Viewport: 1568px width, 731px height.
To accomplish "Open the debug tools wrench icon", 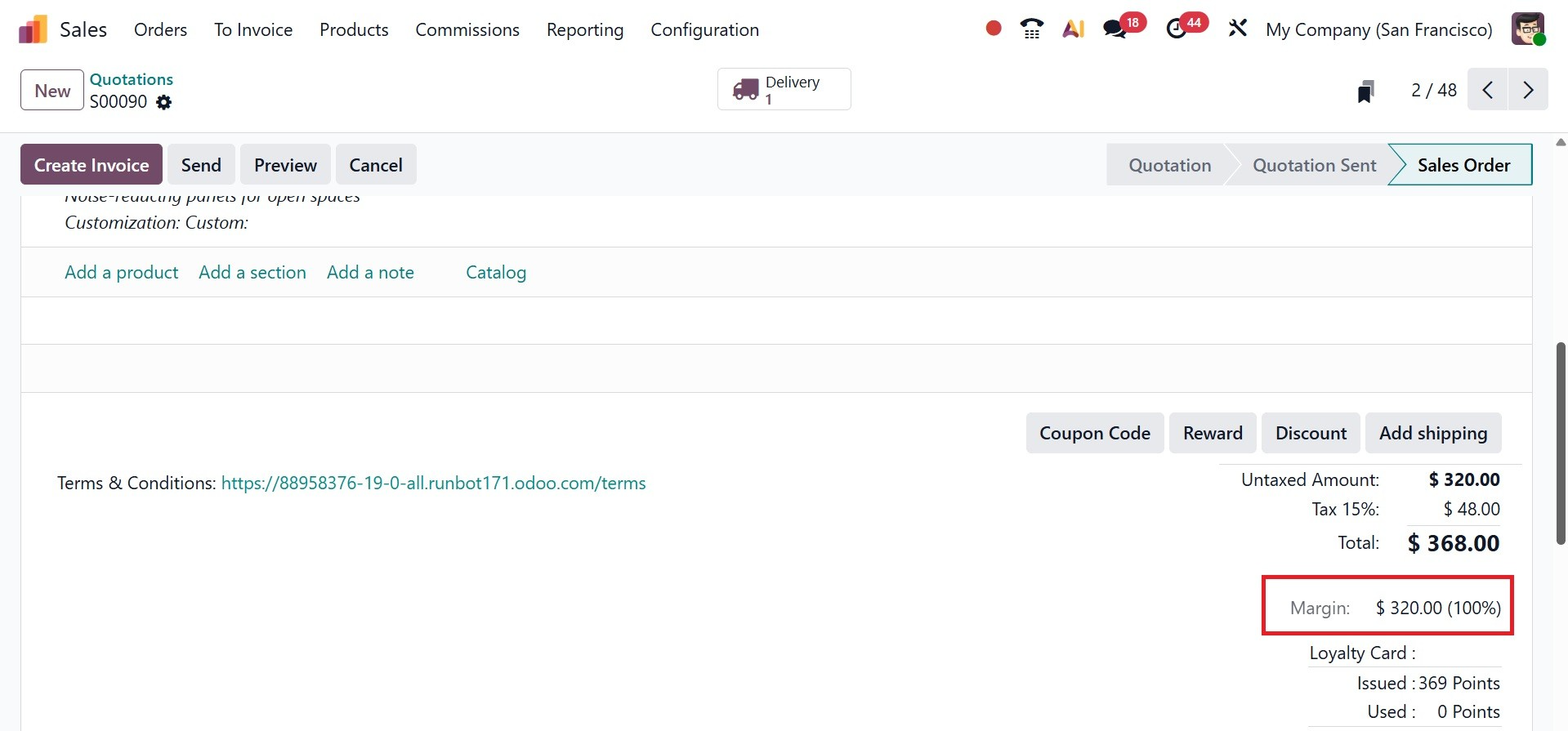I will 1238,29.
